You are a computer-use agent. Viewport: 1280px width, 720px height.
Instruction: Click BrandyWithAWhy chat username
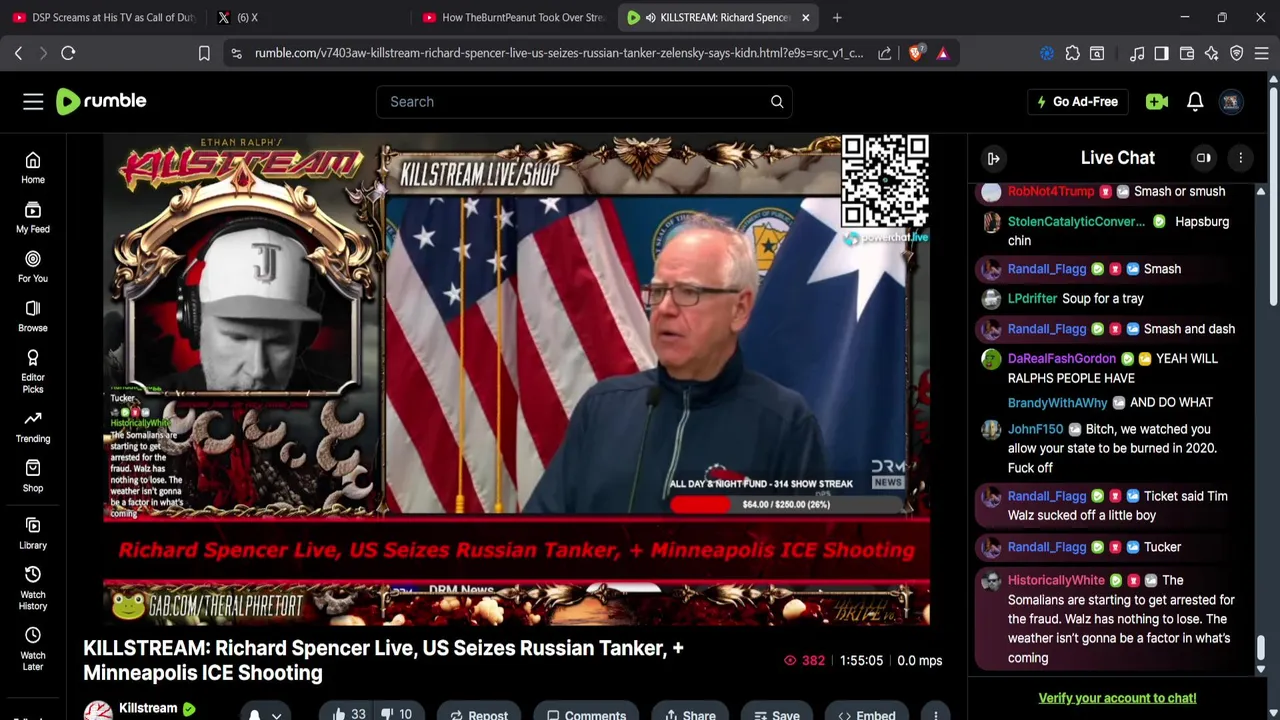pyautogui.click(x=1058, y=402)
